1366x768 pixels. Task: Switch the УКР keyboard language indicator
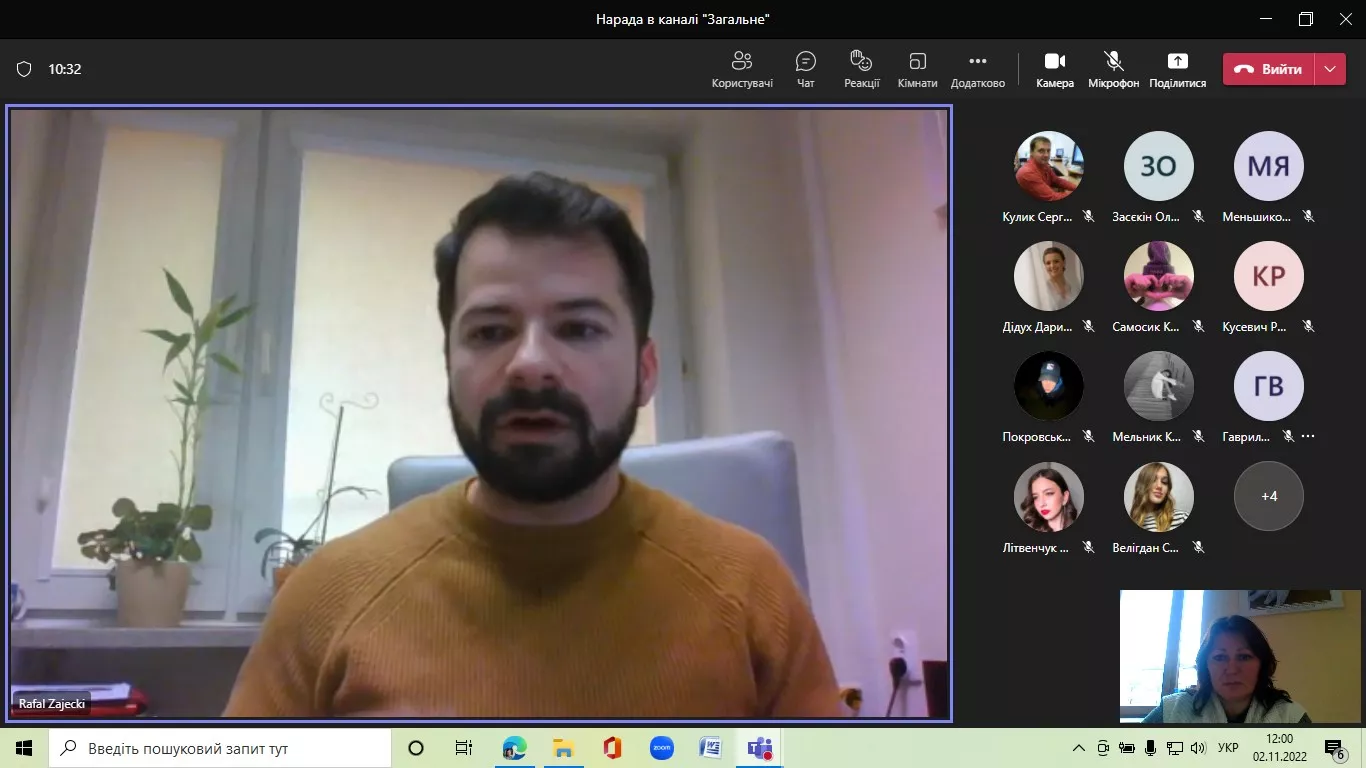coord(1228,748)
